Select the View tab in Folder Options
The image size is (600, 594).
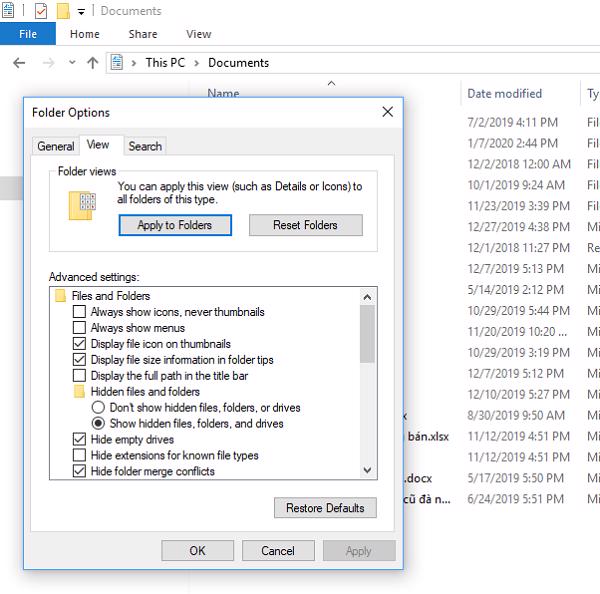pyautogui.click(x=98, y=145)
